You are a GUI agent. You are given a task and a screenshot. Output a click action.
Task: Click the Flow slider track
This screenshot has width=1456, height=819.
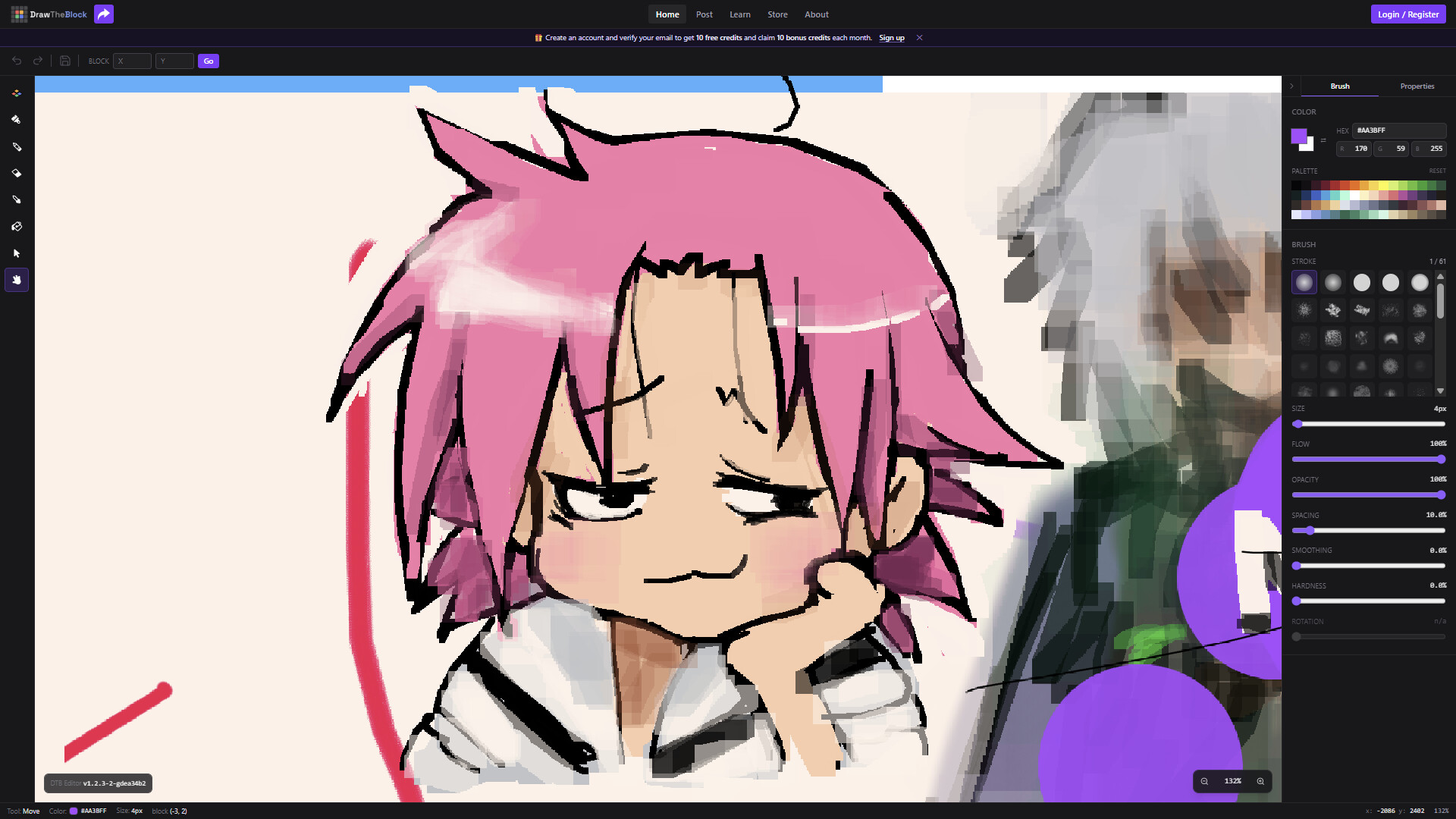click(x=1369, y=460)
